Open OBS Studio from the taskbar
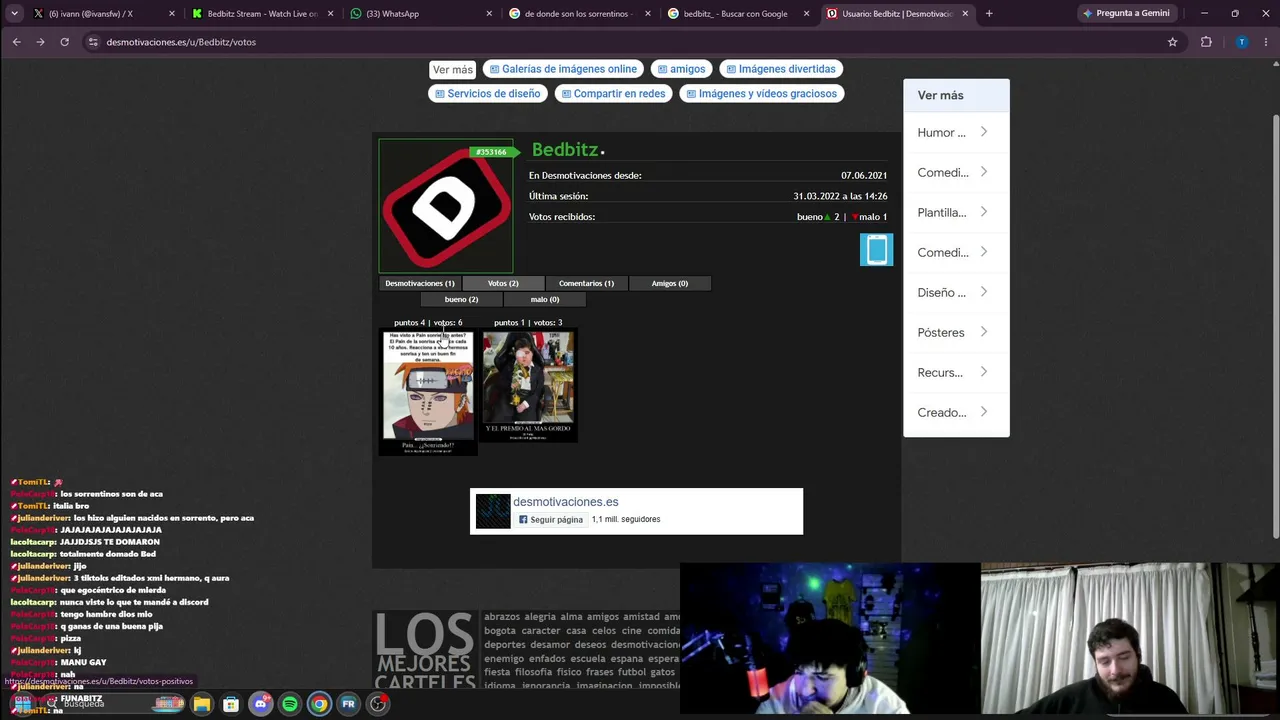 tap(378, 704)
